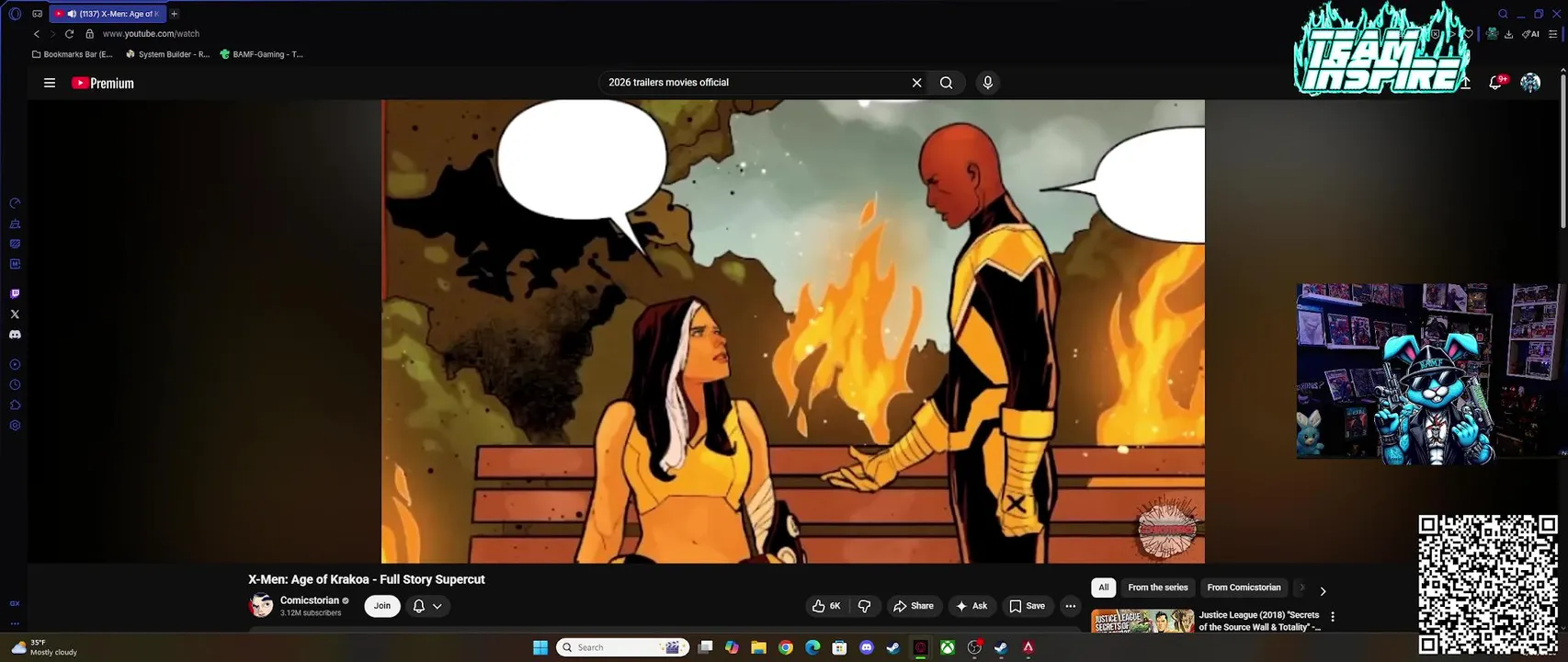Open more actions ellipsis beside Save

[1070, 606]
